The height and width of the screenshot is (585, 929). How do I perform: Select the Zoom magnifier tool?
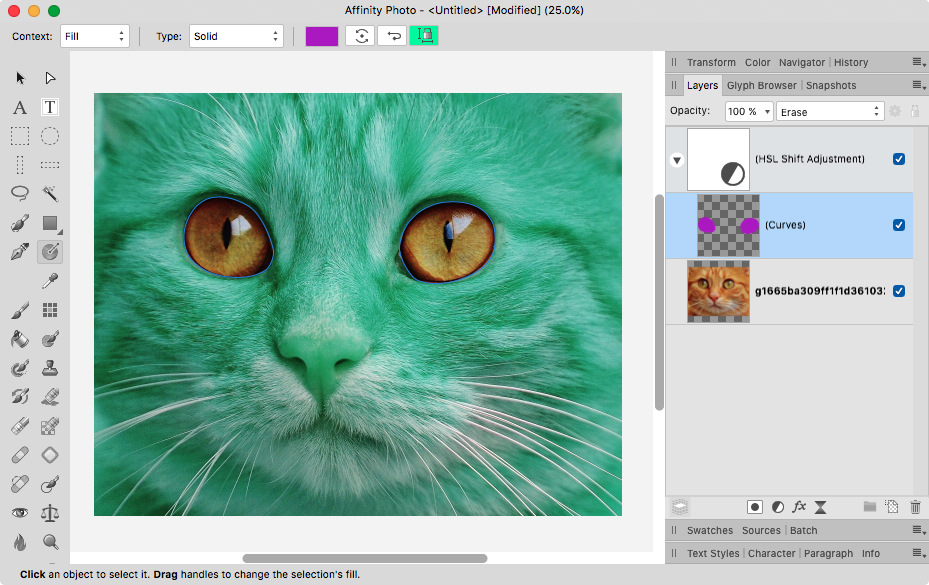50,542
